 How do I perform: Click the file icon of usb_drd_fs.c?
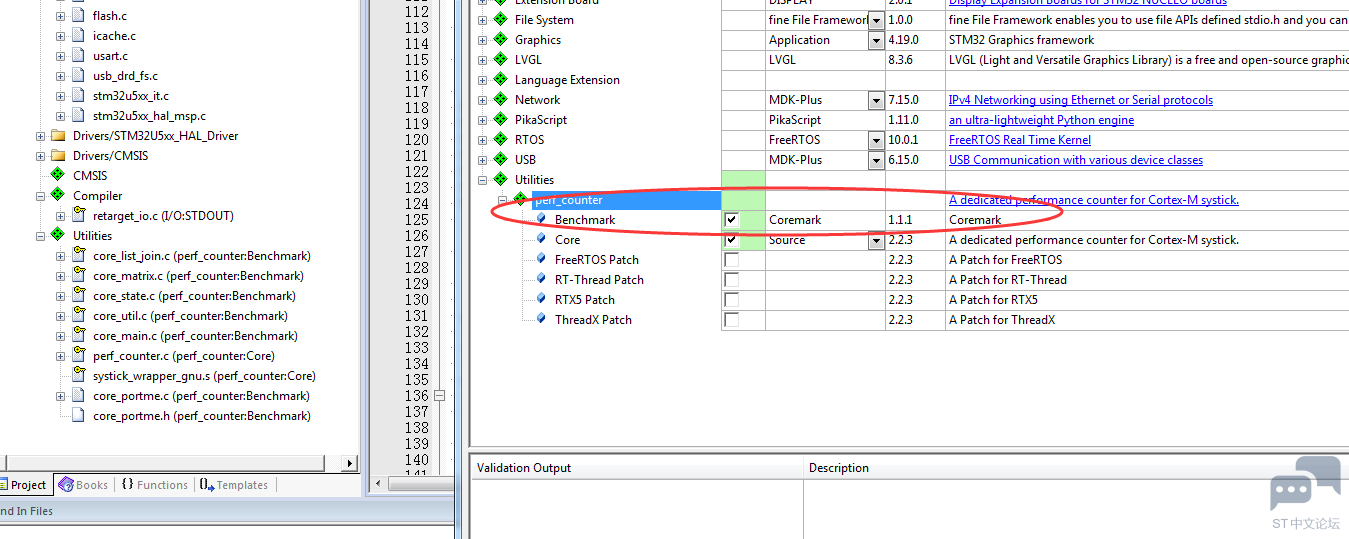79,76
